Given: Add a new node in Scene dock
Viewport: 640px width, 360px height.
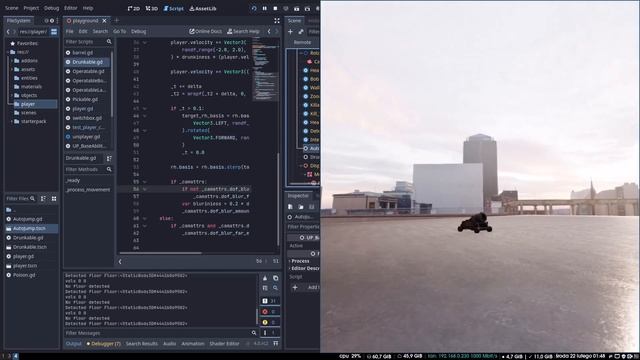Looking at the screenshot, I should (290, 32).
